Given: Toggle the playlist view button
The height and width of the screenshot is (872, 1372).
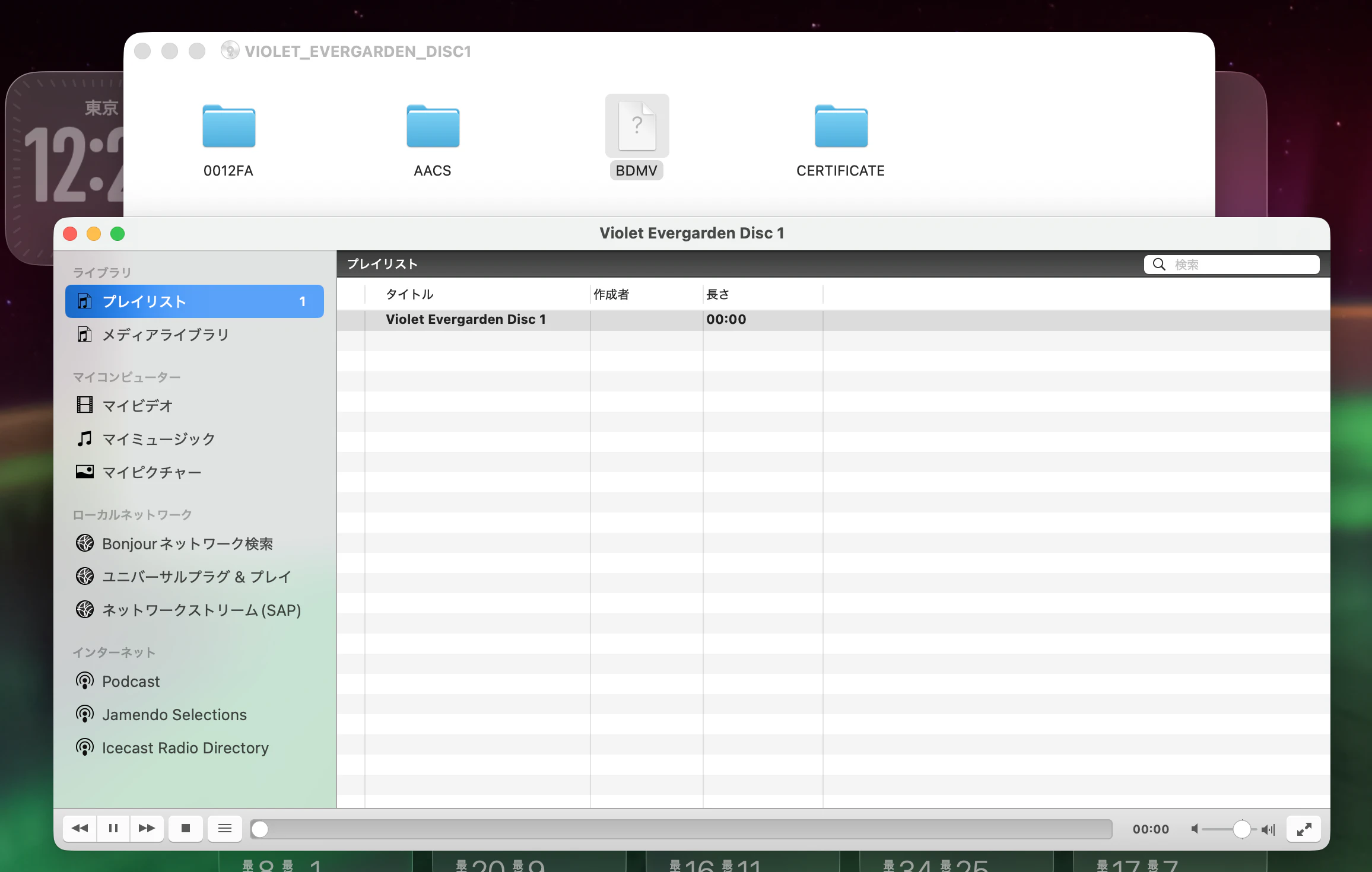Looking at the screenshot, I should tap(225, 829).
